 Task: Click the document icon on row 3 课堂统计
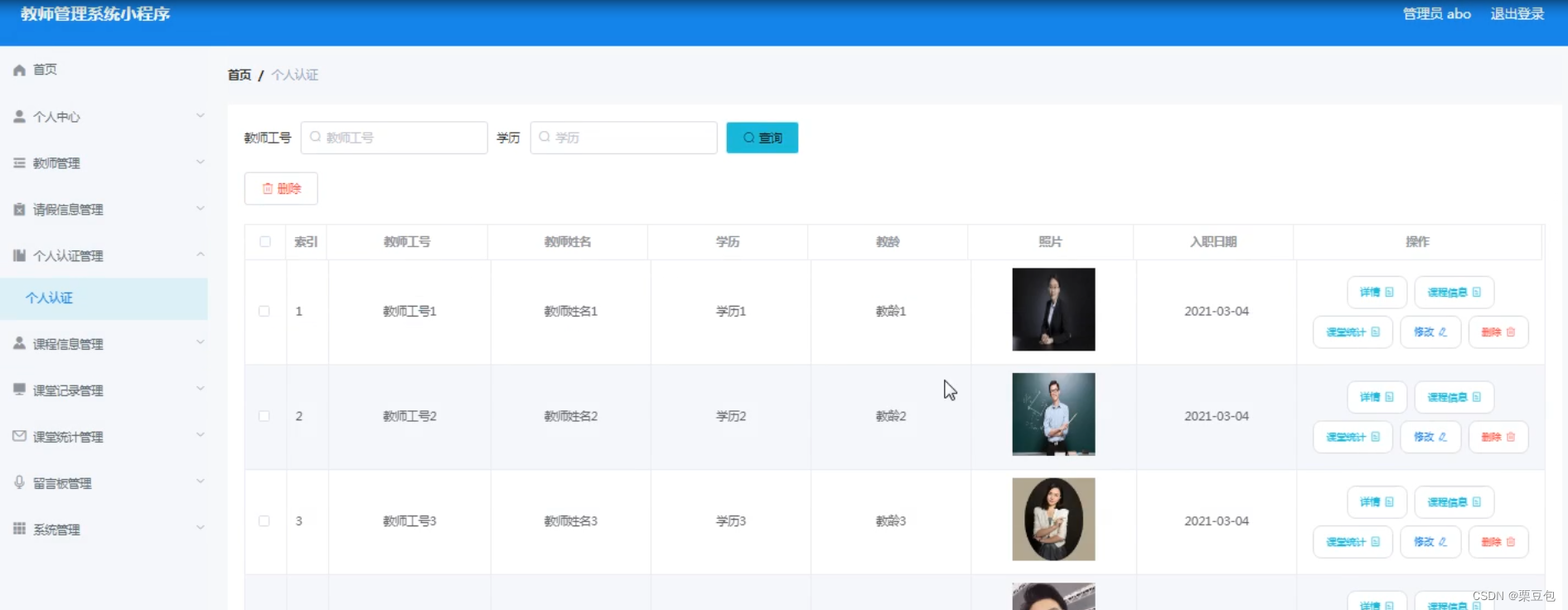1376,542
